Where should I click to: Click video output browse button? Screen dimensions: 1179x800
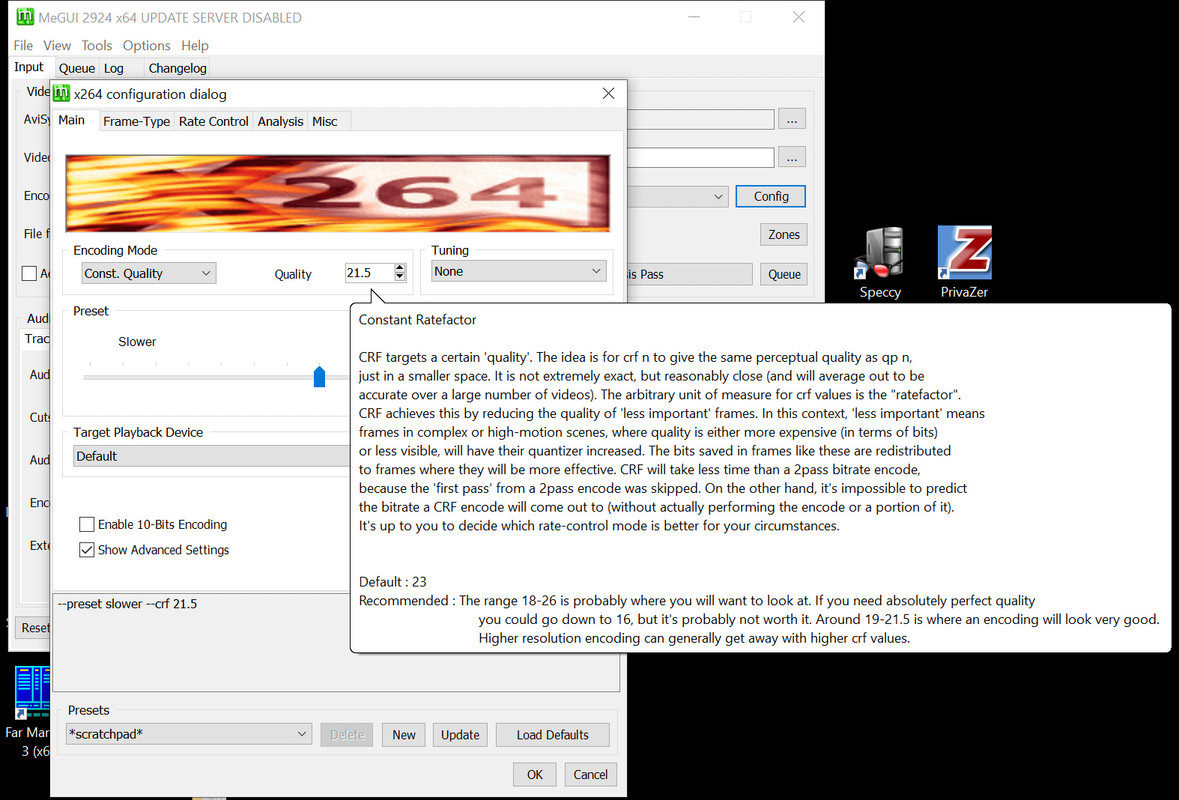(x=792, y=157)
